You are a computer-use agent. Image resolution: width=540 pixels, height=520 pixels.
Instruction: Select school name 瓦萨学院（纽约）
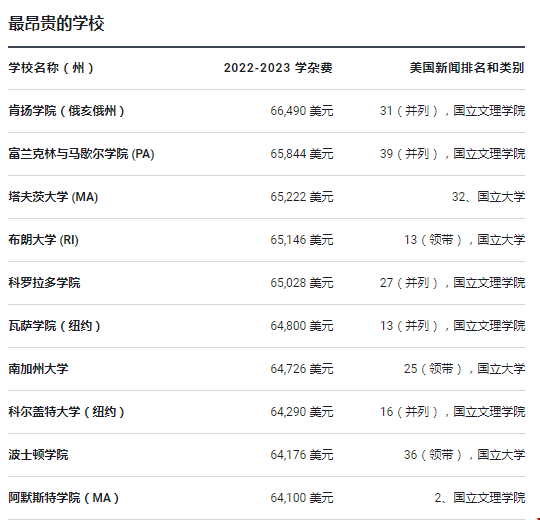54,326
